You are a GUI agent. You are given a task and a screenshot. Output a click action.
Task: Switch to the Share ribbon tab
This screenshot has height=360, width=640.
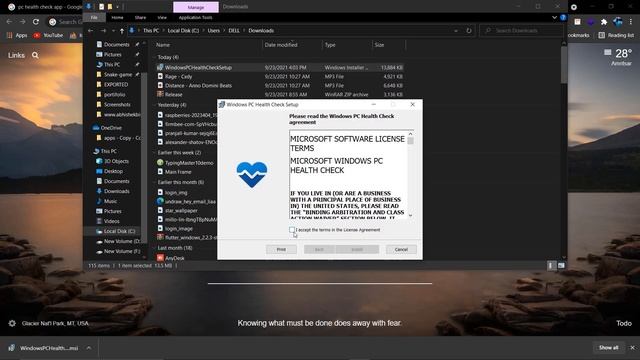click(140, 18)
